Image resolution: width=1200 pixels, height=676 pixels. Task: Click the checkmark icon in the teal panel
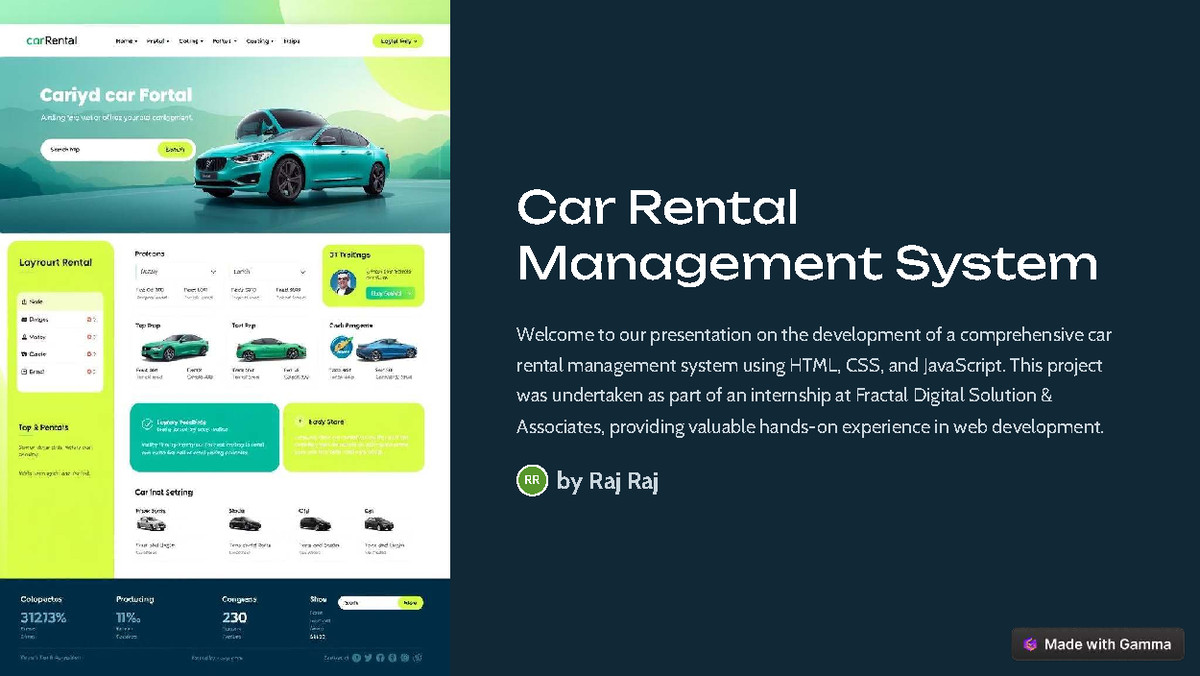point(147,424)
